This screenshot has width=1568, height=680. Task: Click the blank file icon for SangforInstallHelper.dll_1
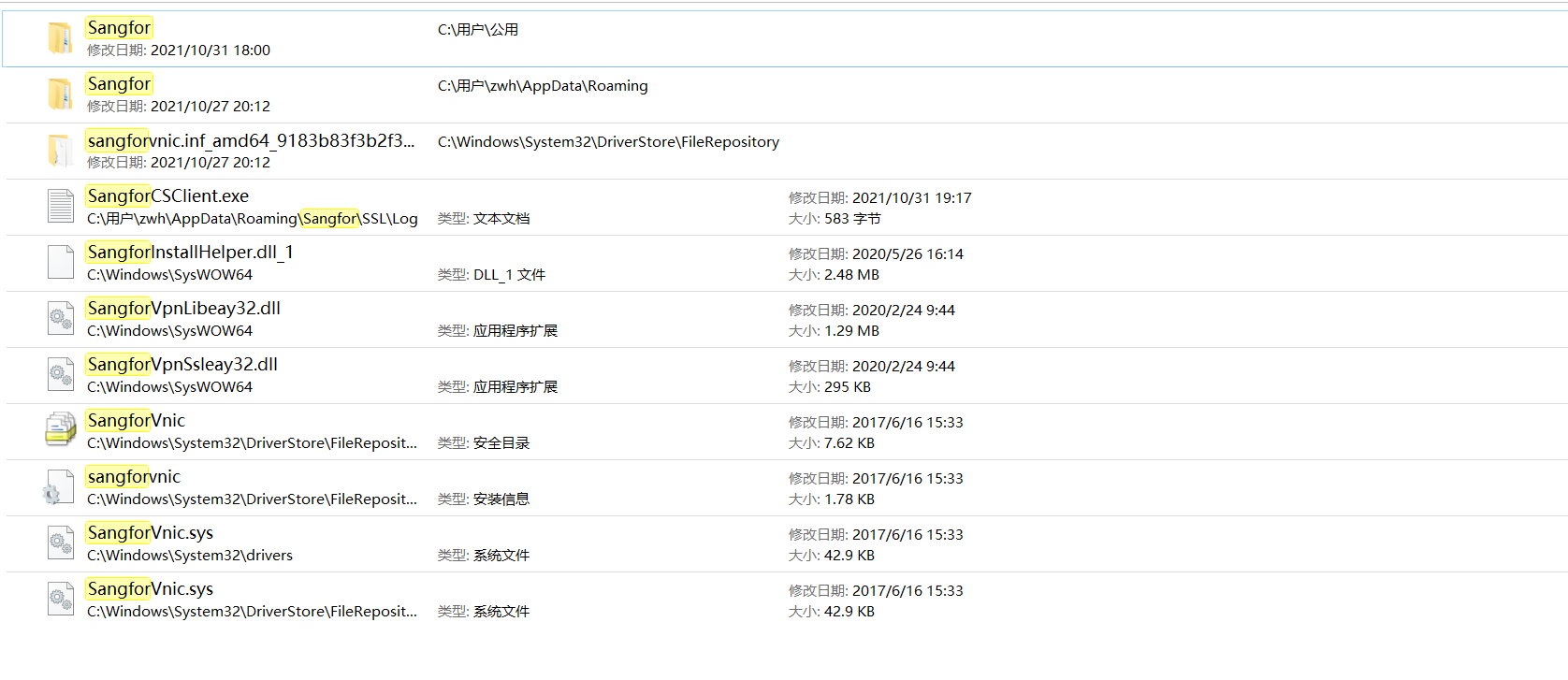pyautogui.click(x=61, y=262)
